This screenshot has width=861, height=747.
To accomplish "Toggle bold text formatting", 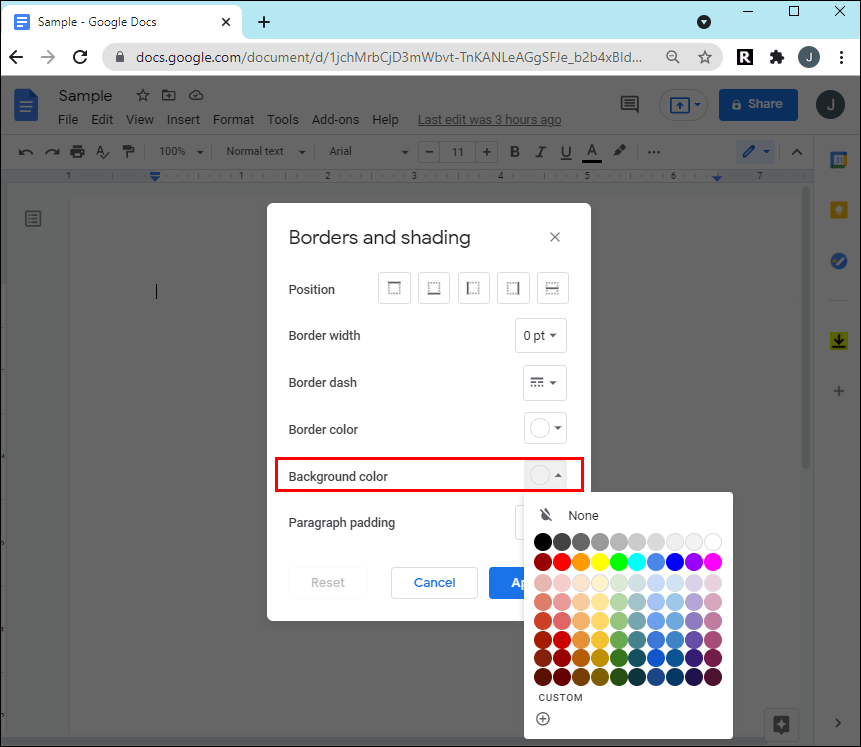I will (515, 152).
